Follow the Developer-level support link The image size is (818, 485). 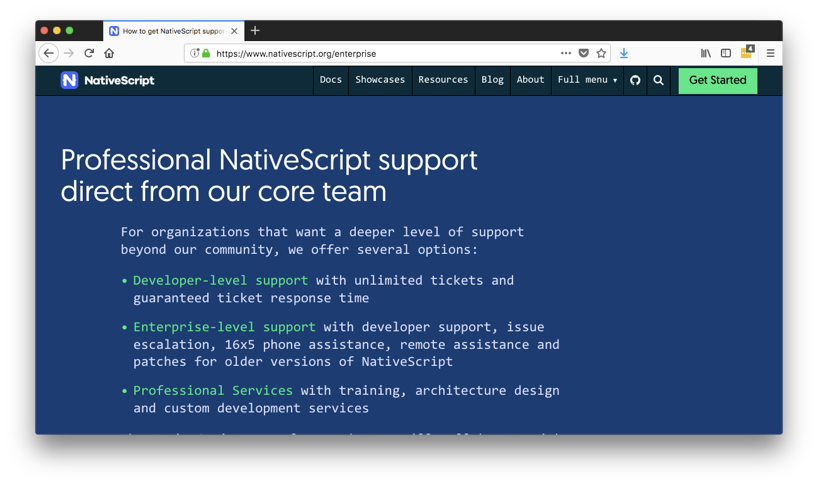tap(220, 281)
